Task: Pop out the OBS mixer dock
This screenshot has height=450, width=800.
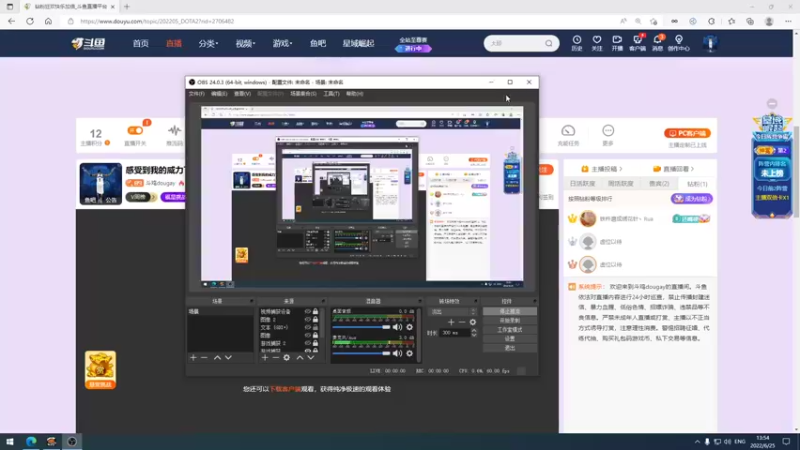Action: tap(419, 301)
